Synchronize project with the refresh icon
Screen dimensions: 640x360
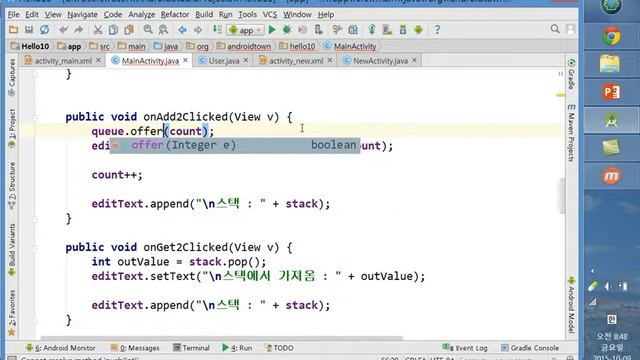point(44,30)
